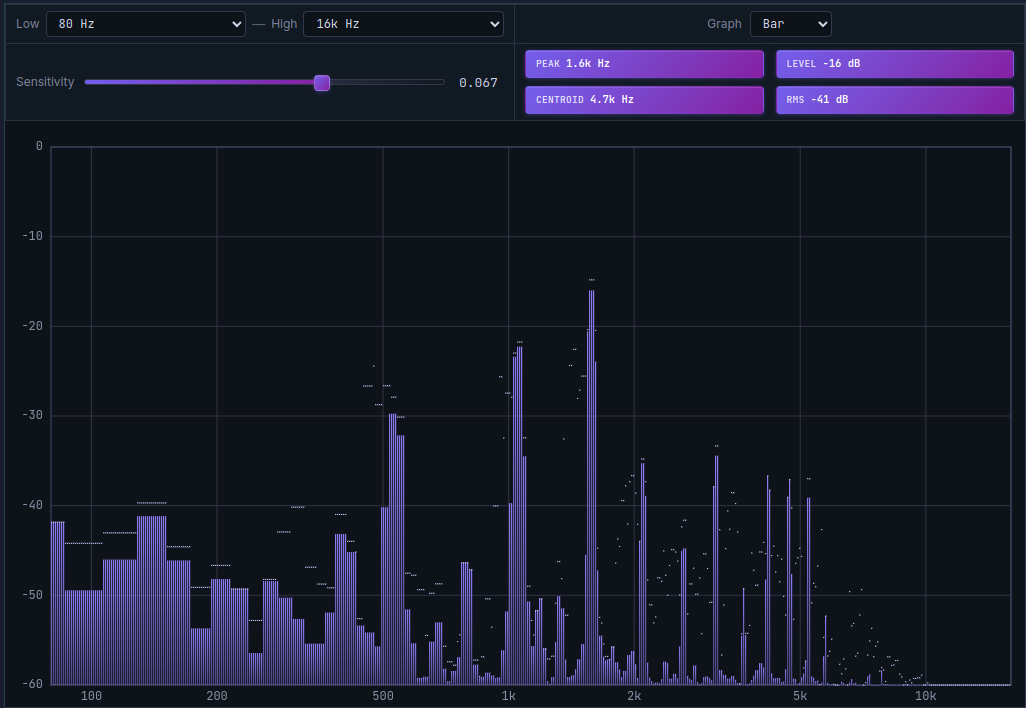
Task: Open the Graph type dropdown set to Bar
Action: point(790,24)
